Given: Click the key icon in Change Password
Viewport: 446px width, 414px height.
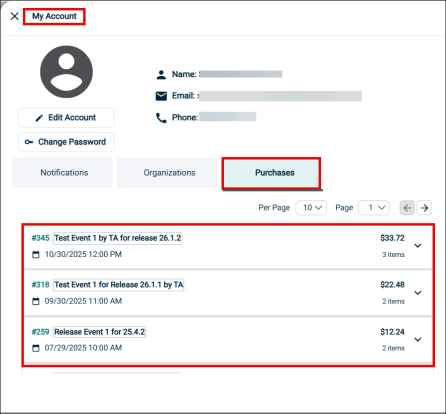Looking at the screenshot, I should click(x=29, y=142).
